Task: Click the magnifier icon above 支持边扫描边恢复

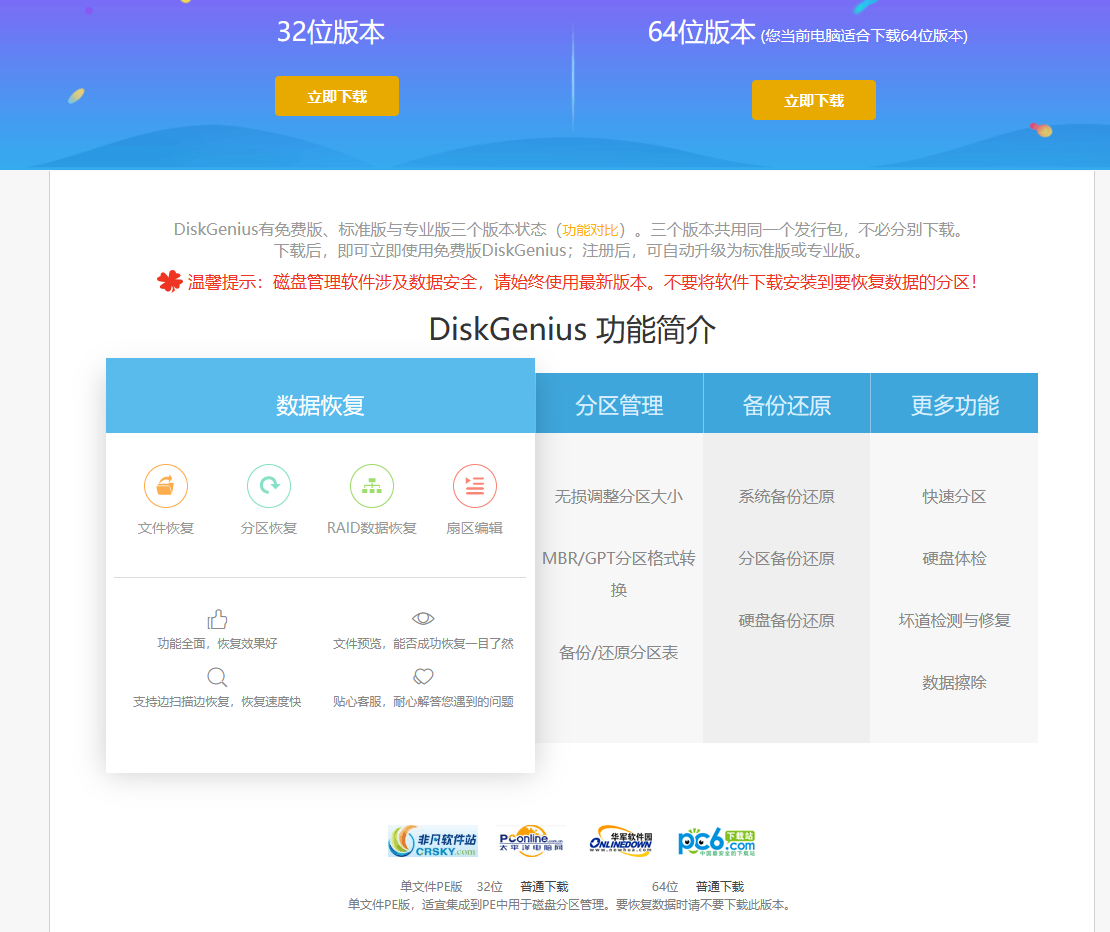Action: 217,677
